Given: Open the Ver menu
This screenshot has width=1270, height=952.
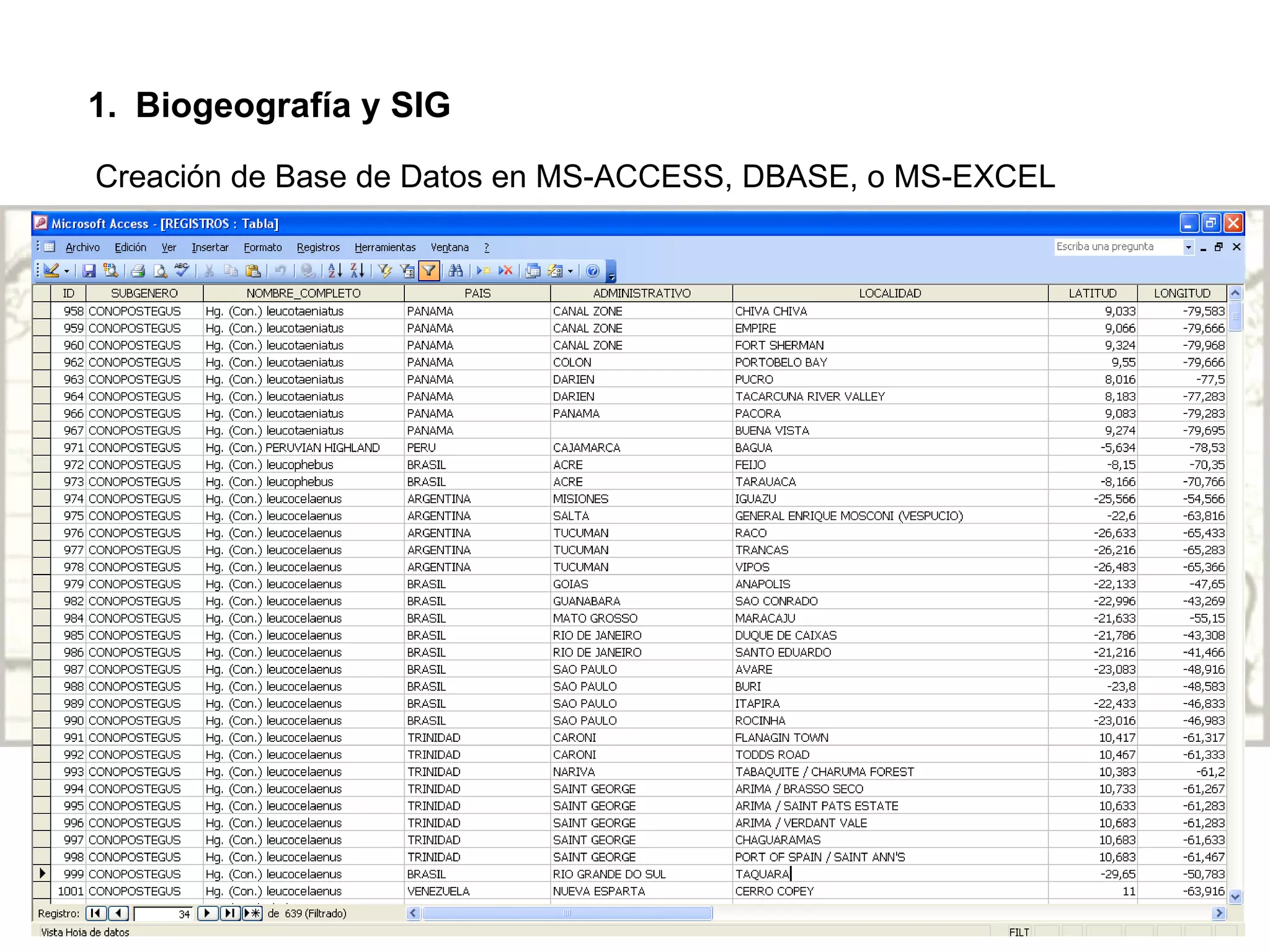Looking at the screenshot, I should [x=169, y=247].
